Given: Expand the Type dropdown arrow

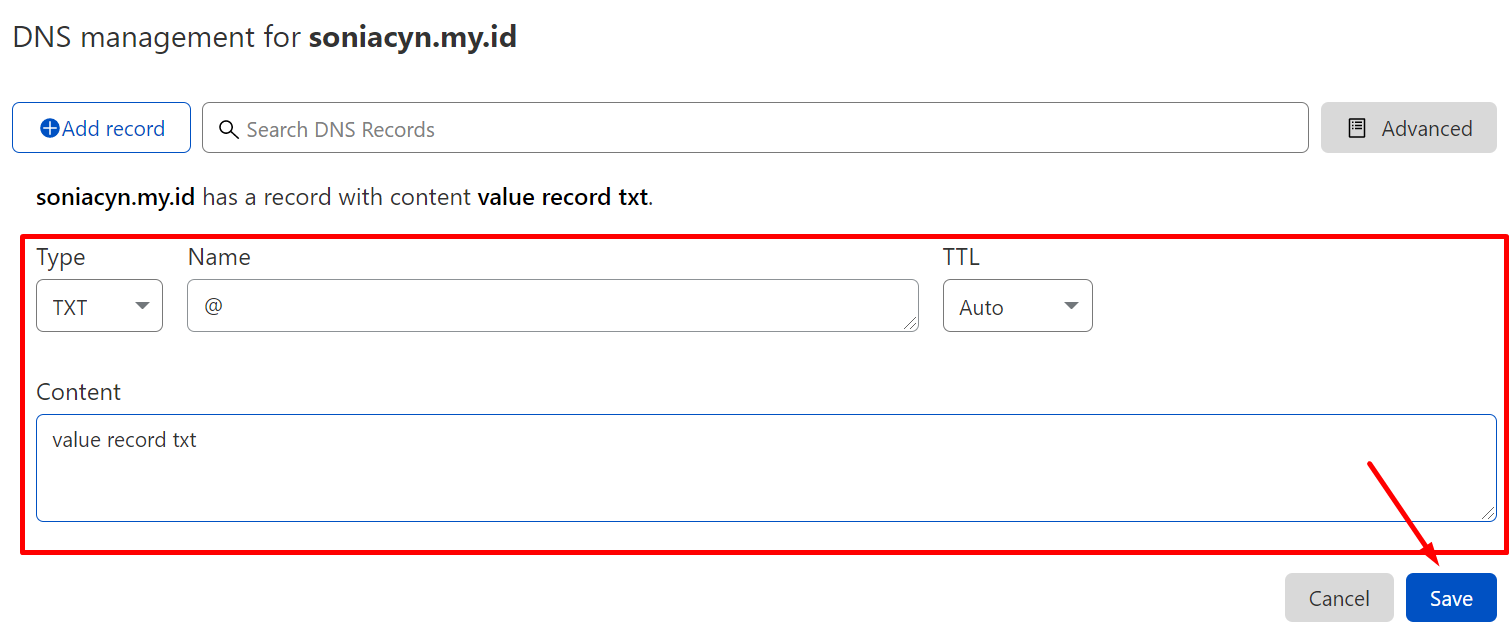Looking at the screenshot, I should pyautogui.click(x=142, y=306).
